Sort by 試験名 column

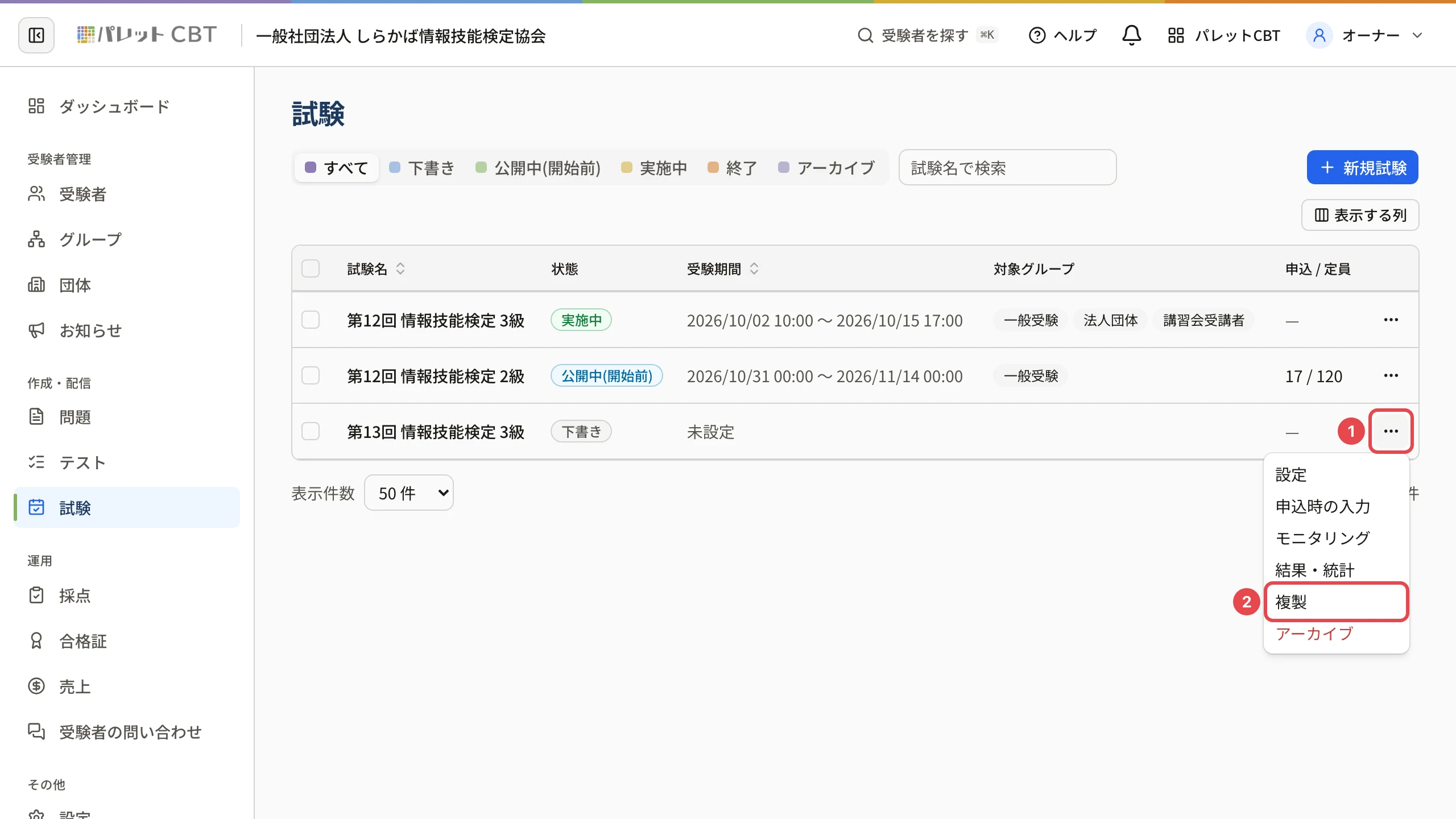click(376, 268)
